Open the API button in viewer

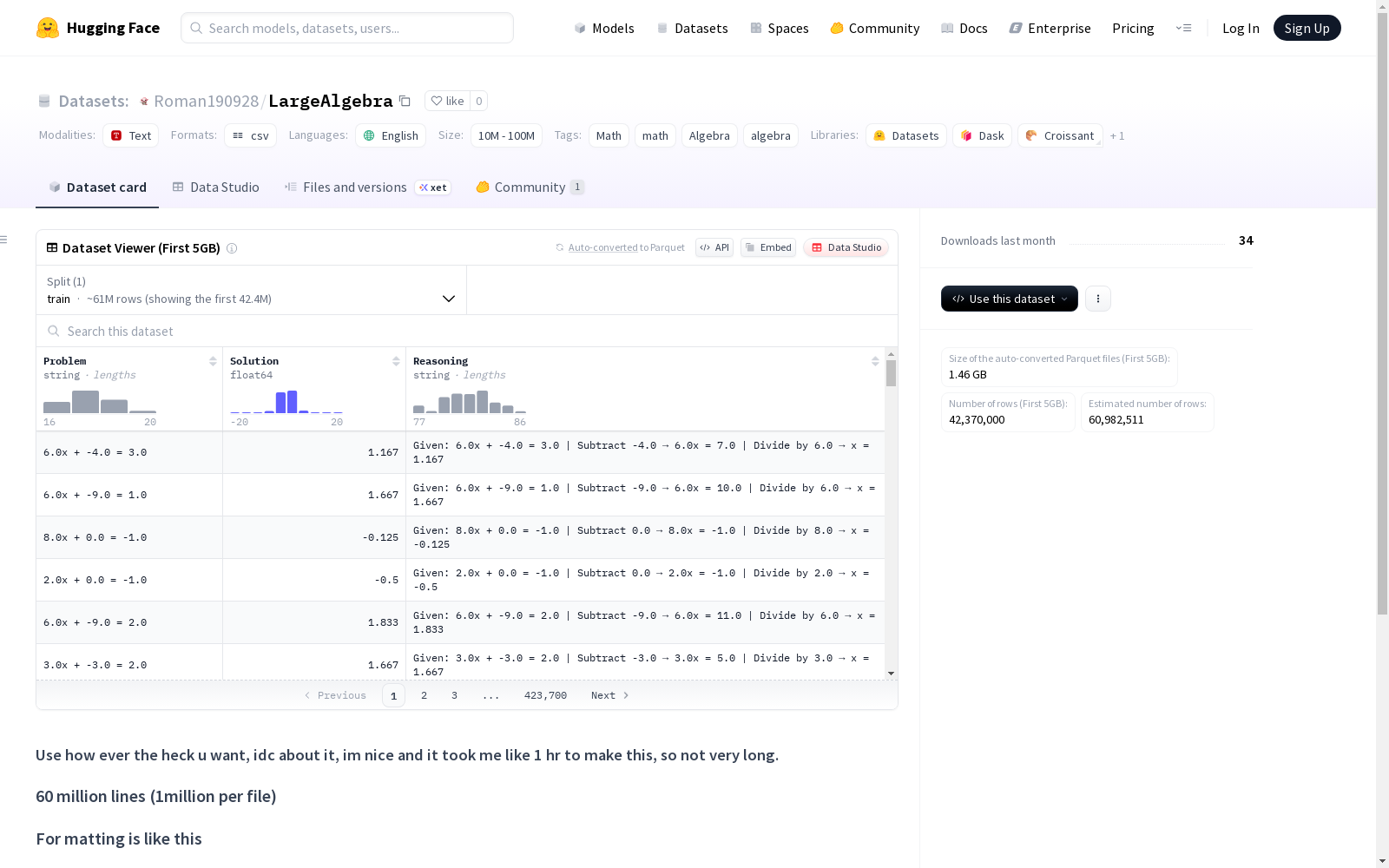point(714,247)
